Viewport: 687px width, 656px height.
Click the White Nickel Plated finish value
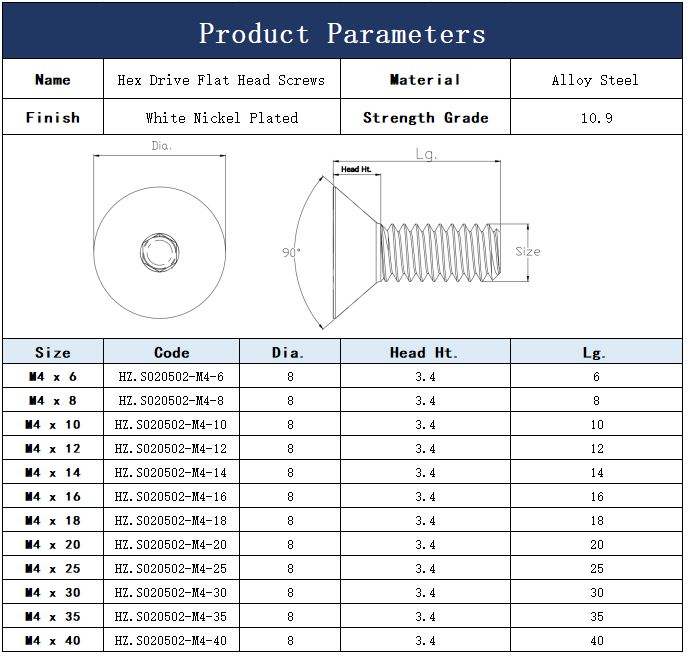(221, 118)
